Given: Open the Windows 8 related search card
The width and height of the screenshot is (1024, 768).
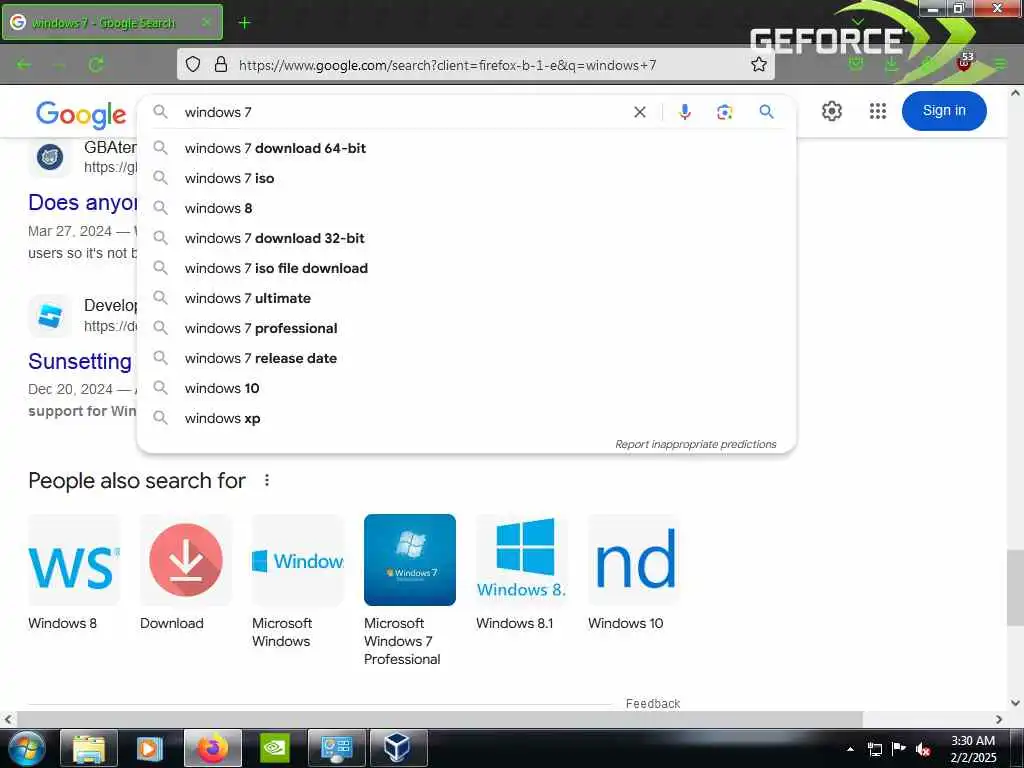Looking at the screenshot, I should click(74, 573).
